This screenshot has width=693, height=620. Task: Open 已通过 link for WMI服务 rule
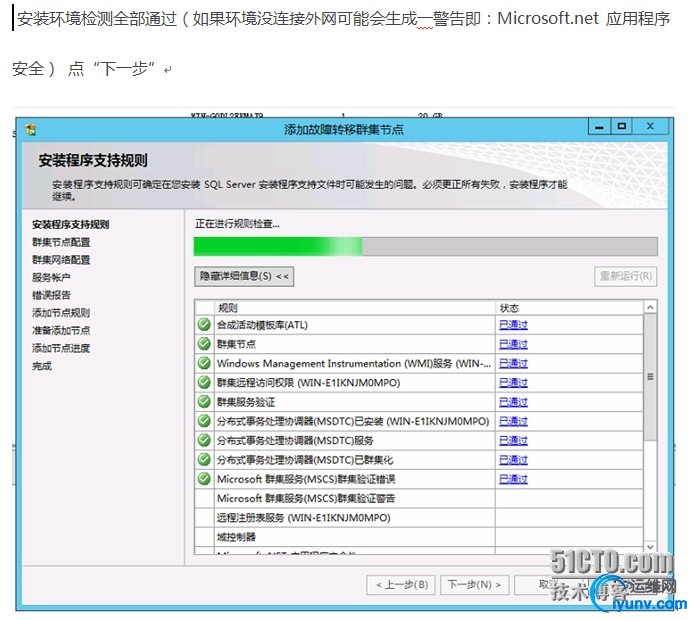513,363
